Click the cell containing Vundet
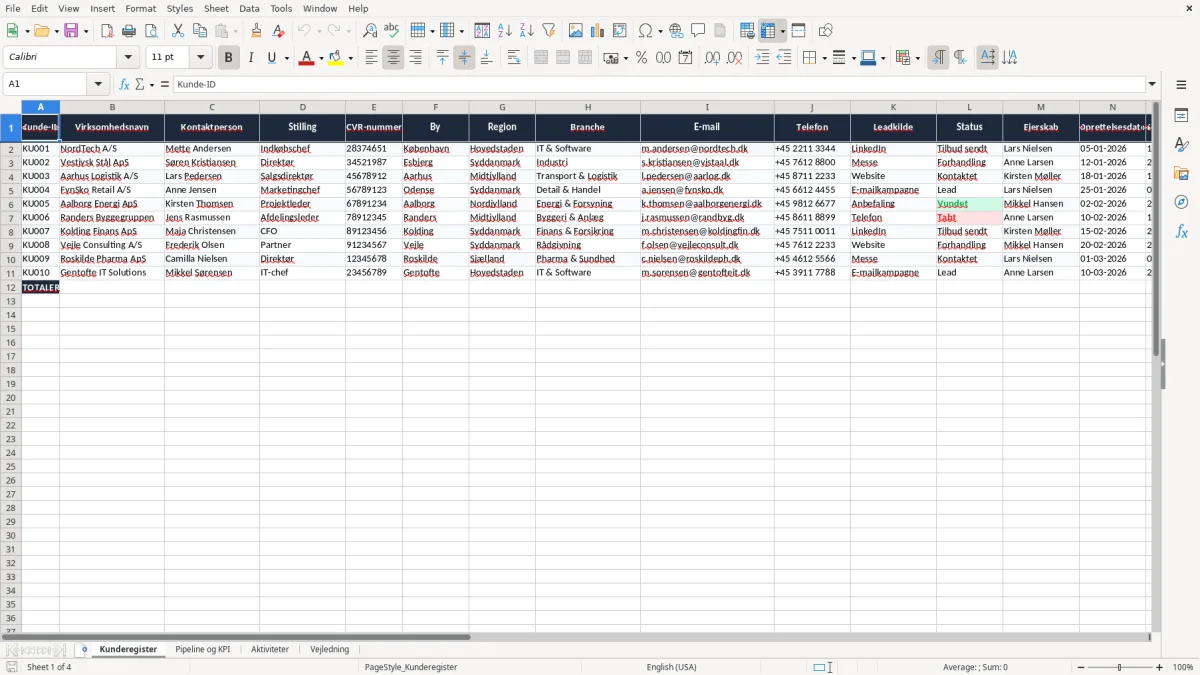This screenshot has height=675, width=1200. tap(969, 203)
